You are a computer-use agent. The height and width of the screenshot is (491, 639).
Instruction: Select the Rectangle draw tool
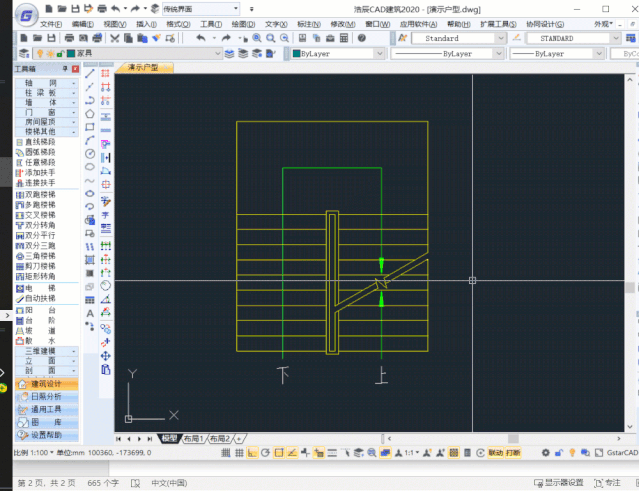click(90, 127)
